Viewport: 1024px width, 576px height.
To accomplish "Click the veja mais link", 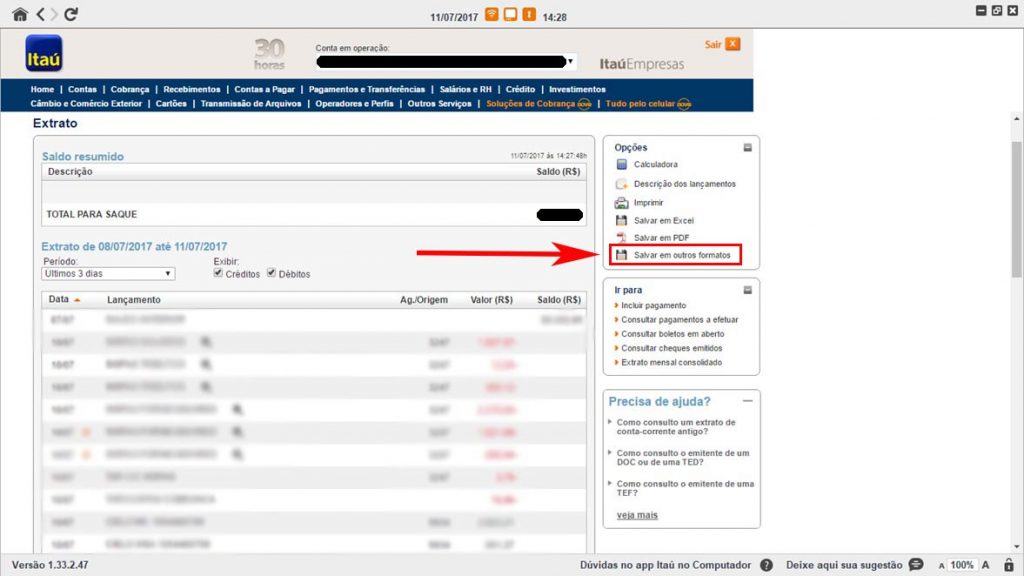I will click(637, 515).
